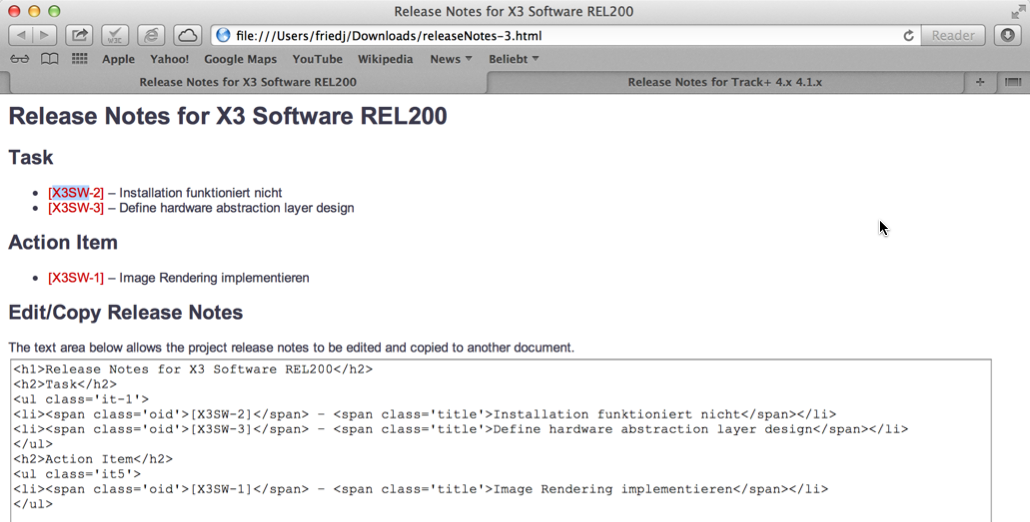This screenshot has height=522, width=1030.
Task: Open the Google Maps bookmark
Action: coord(240,59)
